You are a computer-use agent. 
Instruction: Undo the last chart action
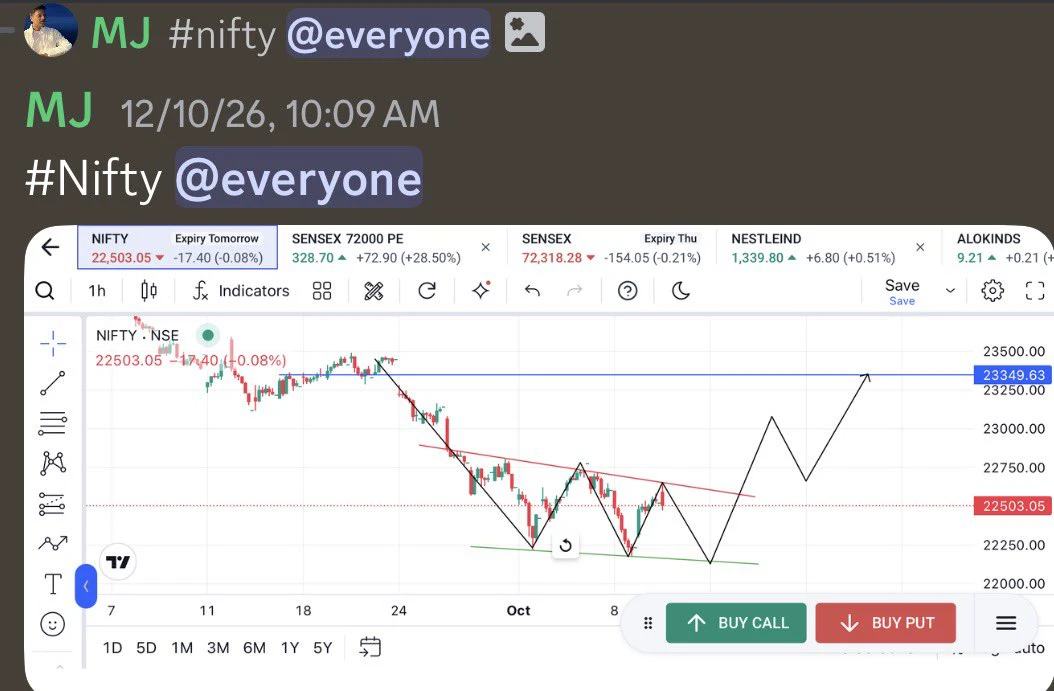(x=532, y=290)
